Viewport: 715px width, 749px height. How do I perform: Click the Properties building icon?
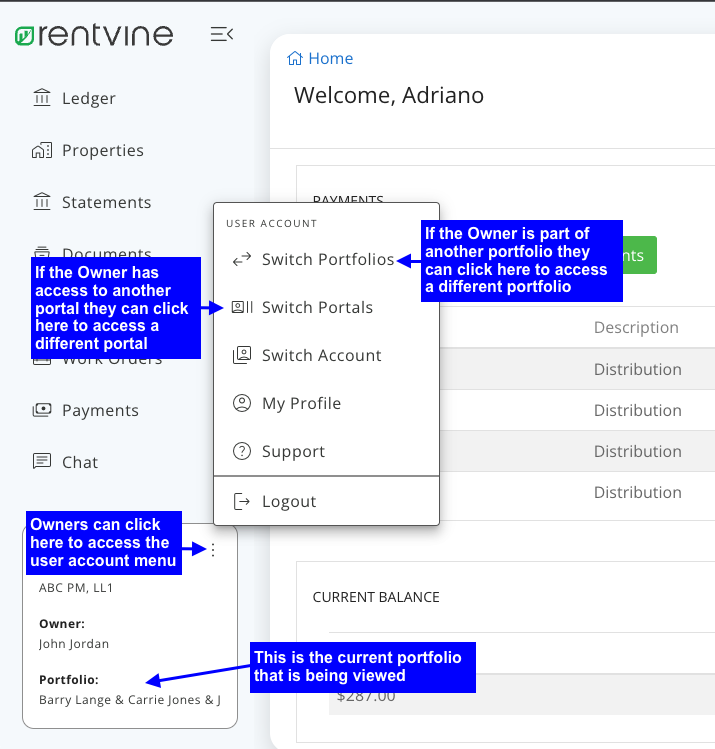point(41,150)
